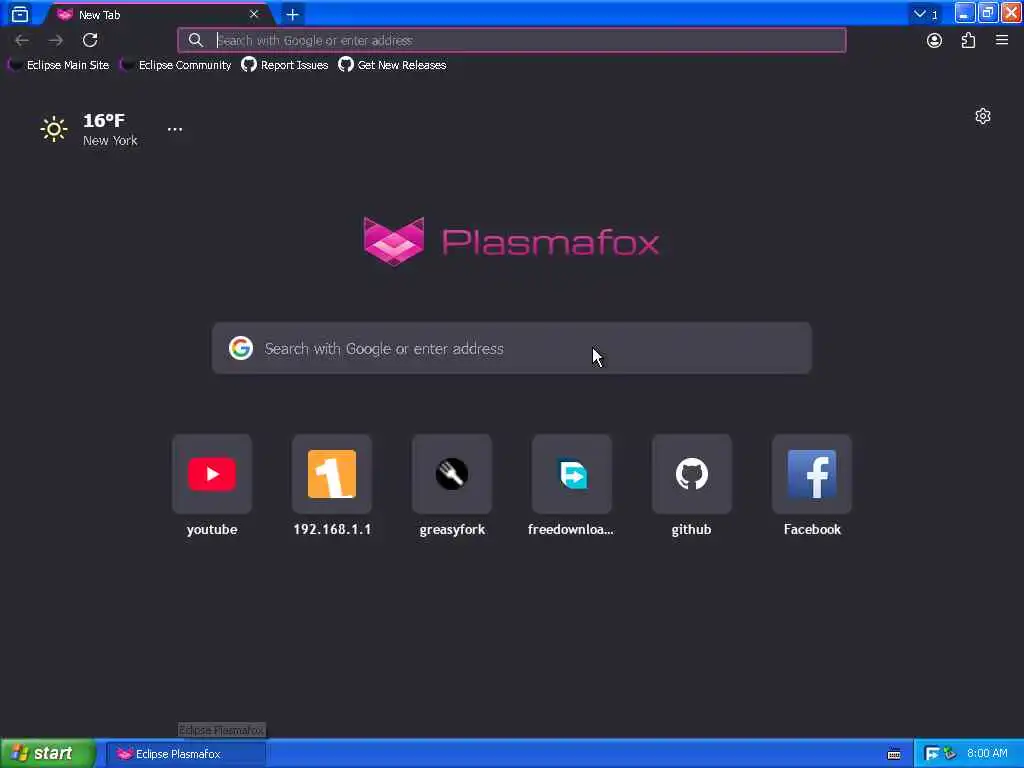Click the sunny weather icon
This screenshot has width=1024, height=768.
coord(54,129)
